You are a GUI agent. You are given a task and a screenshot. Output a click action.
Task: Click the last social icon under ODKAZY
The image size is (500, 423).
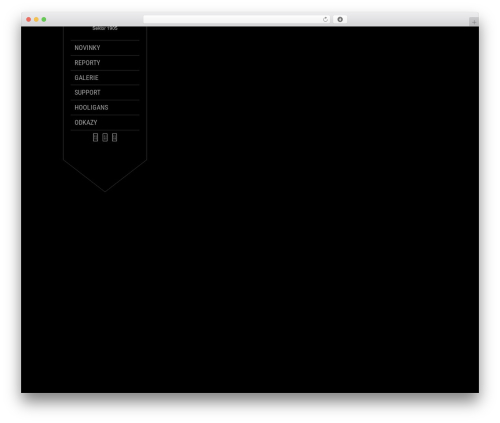tap(114, 137)
